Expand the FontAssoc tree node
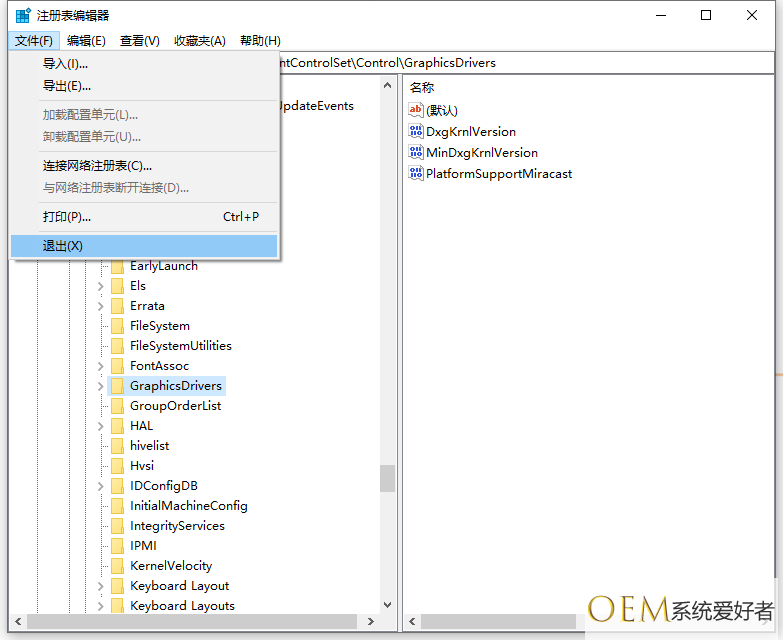783x640 pixels. [100, 366]
